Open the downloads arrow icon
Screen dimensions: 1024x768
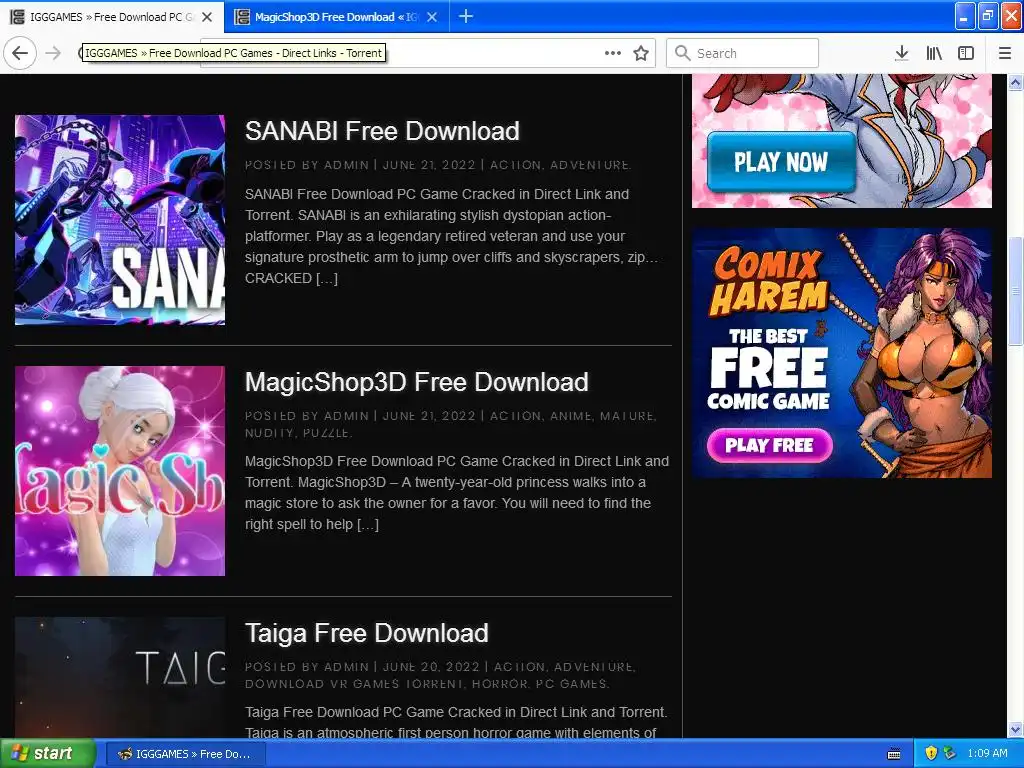coord(901,53)
